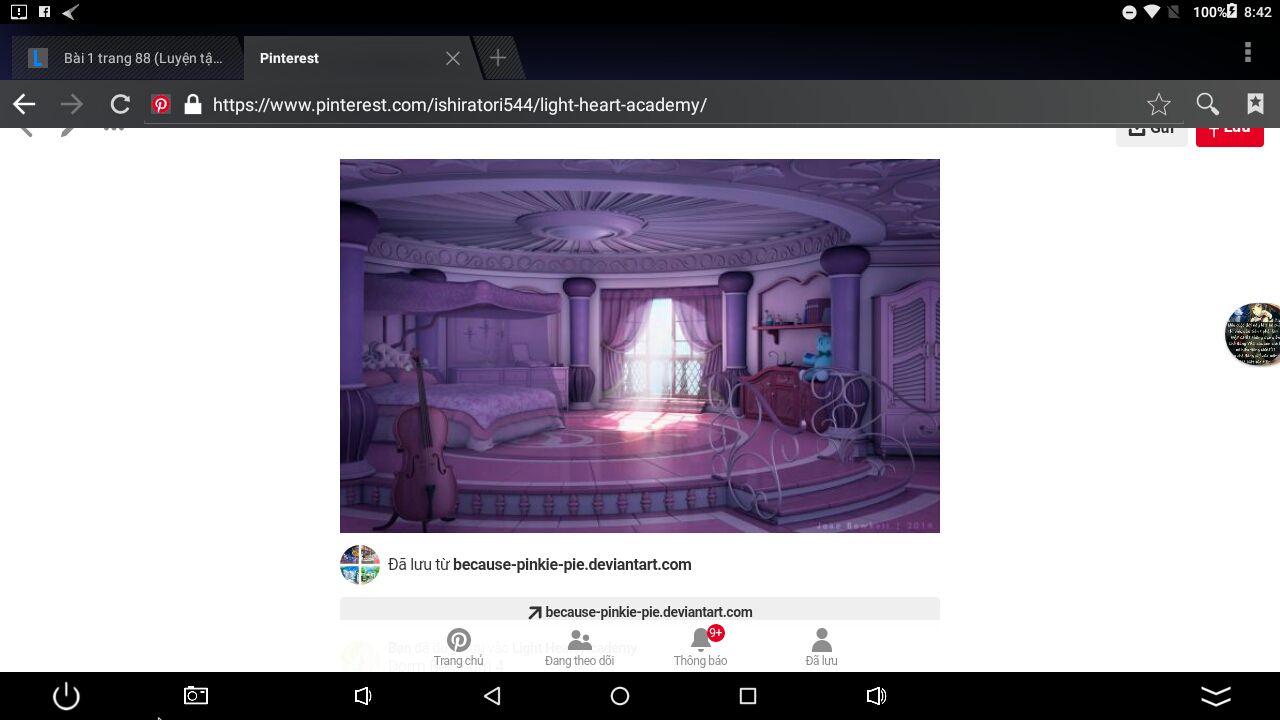The height and width of the screenshot is (720, 1280).
Task: Go to Trang chủ home
Action: coord(458,648)
